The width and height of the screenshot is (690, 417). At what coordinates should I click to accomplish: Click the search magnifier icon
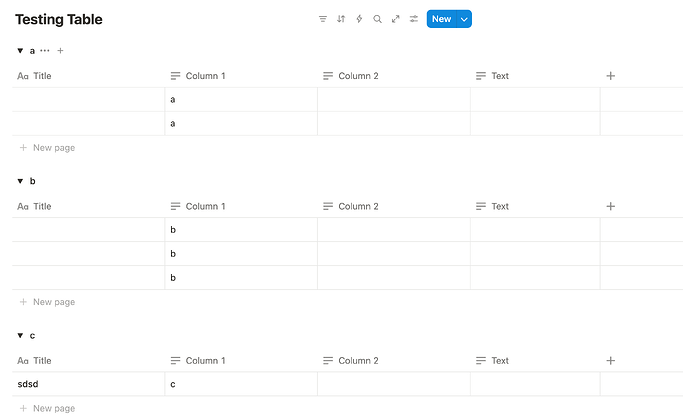(x=377, y=19)
